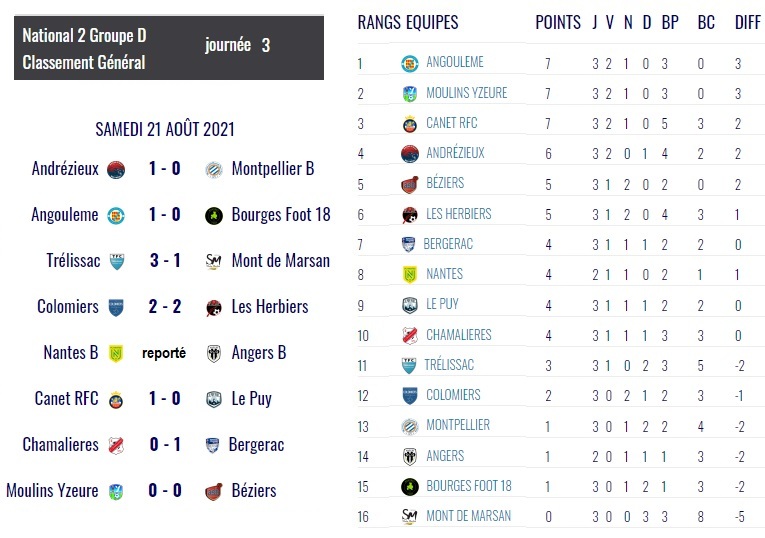Select the Mont de Marsan logo in standings

pos(409,516)
